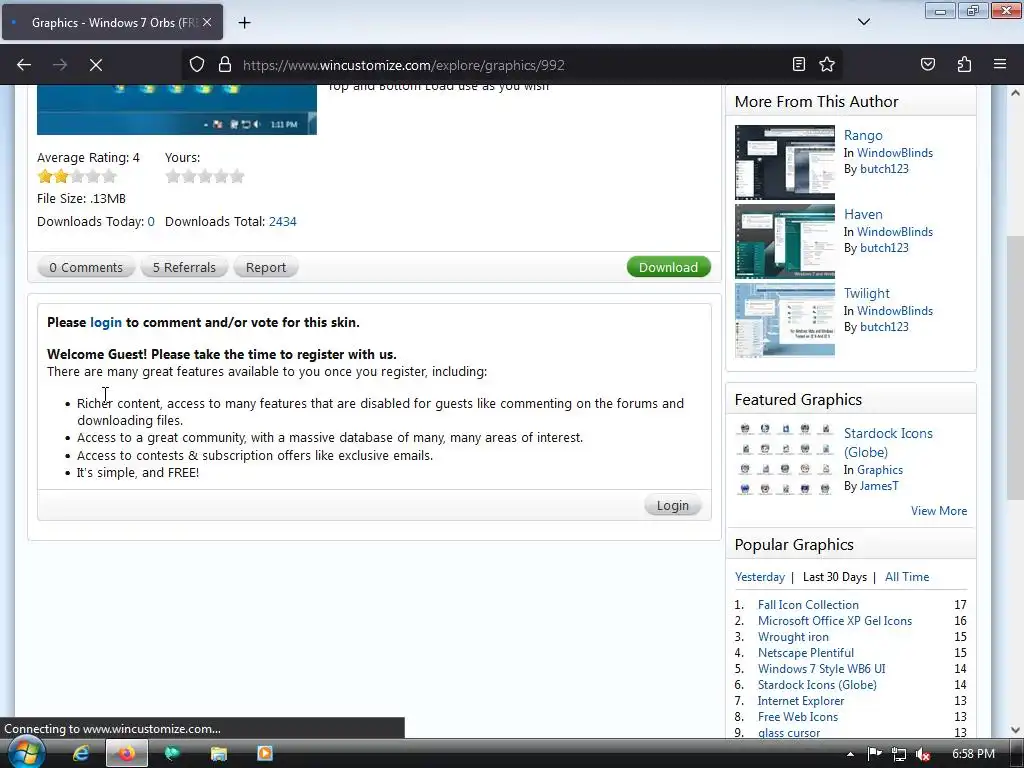This screenshot has height=768, width=1024.
Task: Open Microsoft Office XP Gel Icons link
Action: [835, 620]
